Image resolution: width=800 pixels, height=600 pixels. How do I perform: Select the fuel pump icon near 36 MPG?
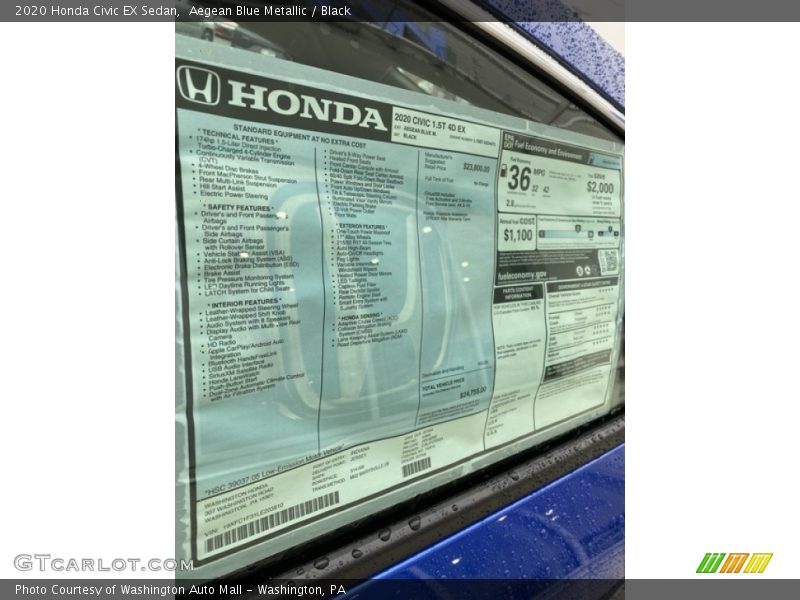click(504, 172)
